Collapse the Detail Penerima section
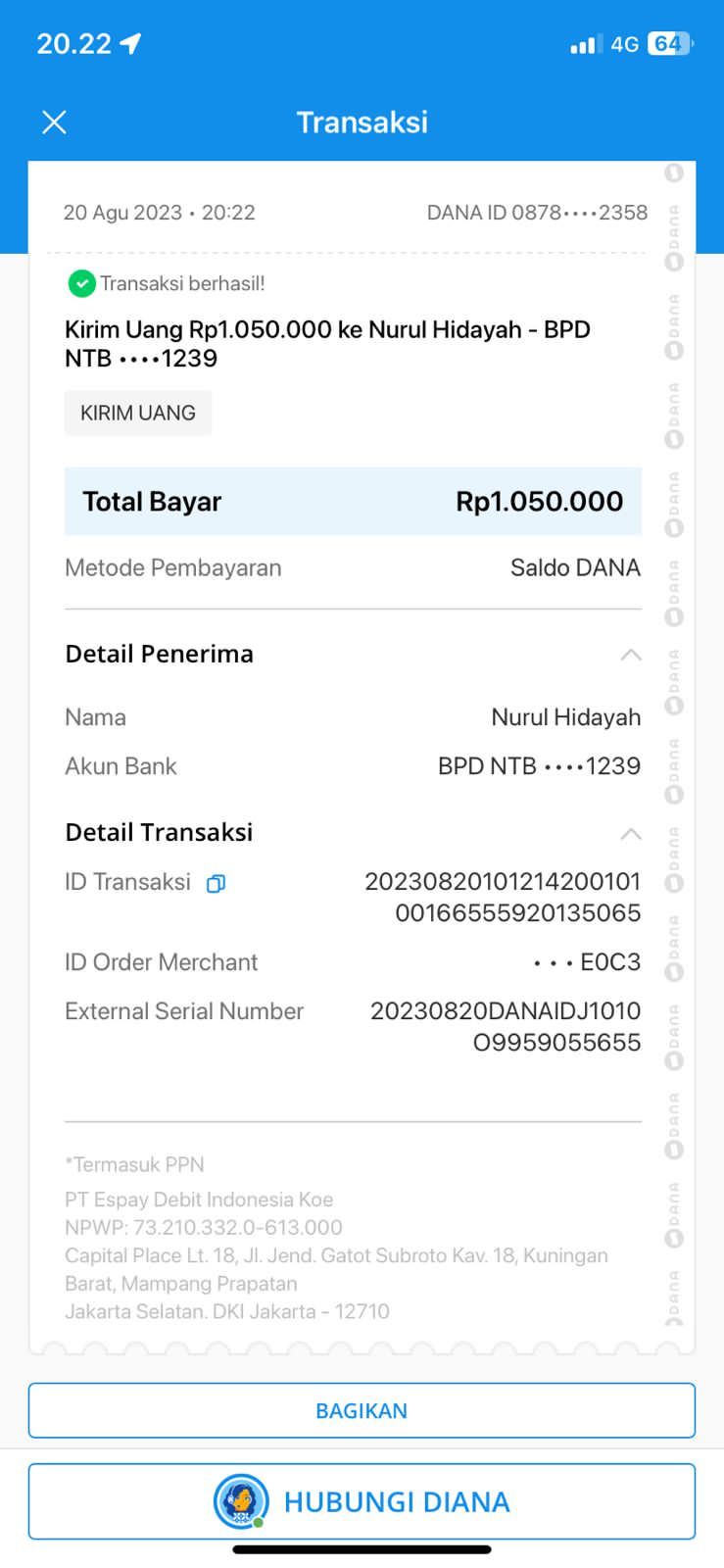724x1568 pixels. click(631, 655)
